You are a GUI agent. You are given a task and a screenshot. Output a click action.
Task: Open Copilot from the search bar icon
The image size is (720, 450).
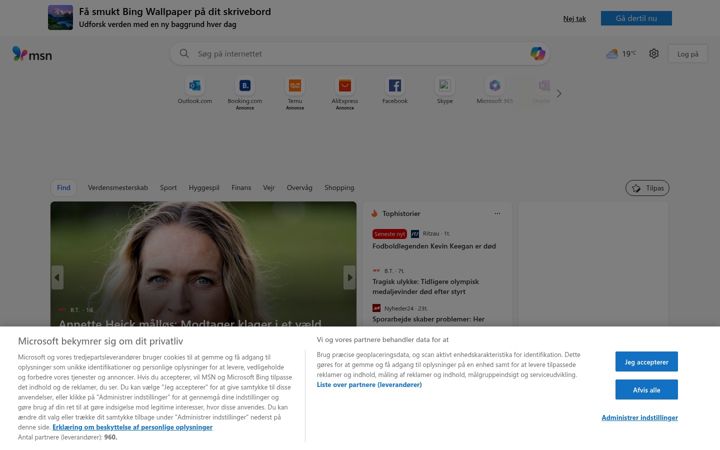tap(538, 54)
